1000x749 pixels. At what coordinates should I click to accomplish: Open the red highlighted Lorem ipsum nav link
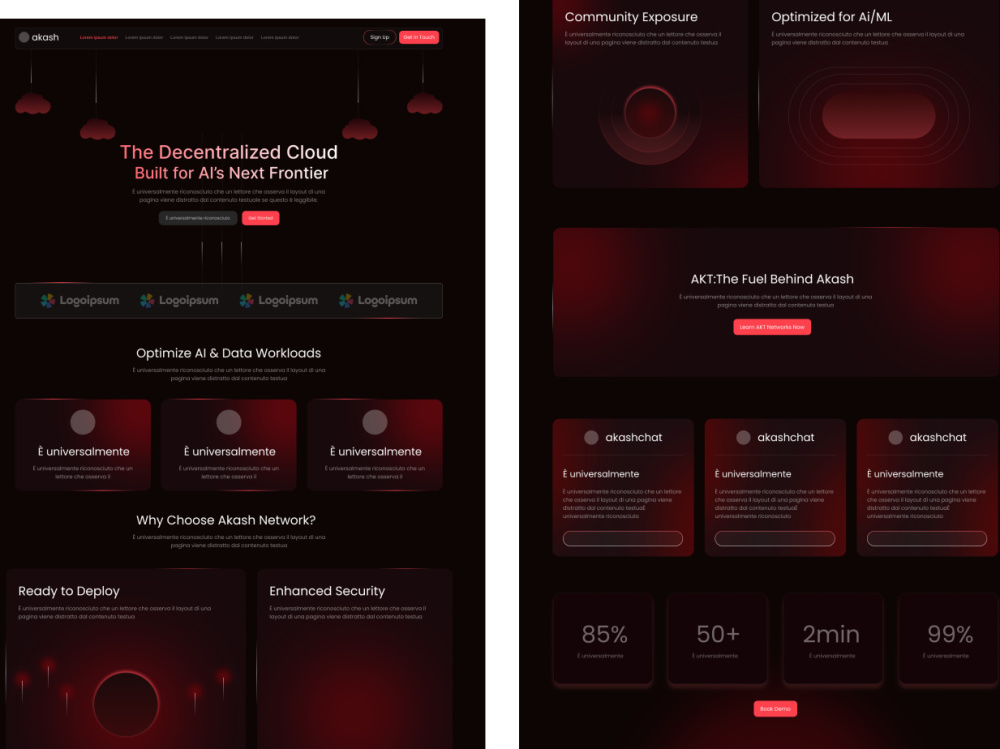pyautogui.click(x=99, y=38)
